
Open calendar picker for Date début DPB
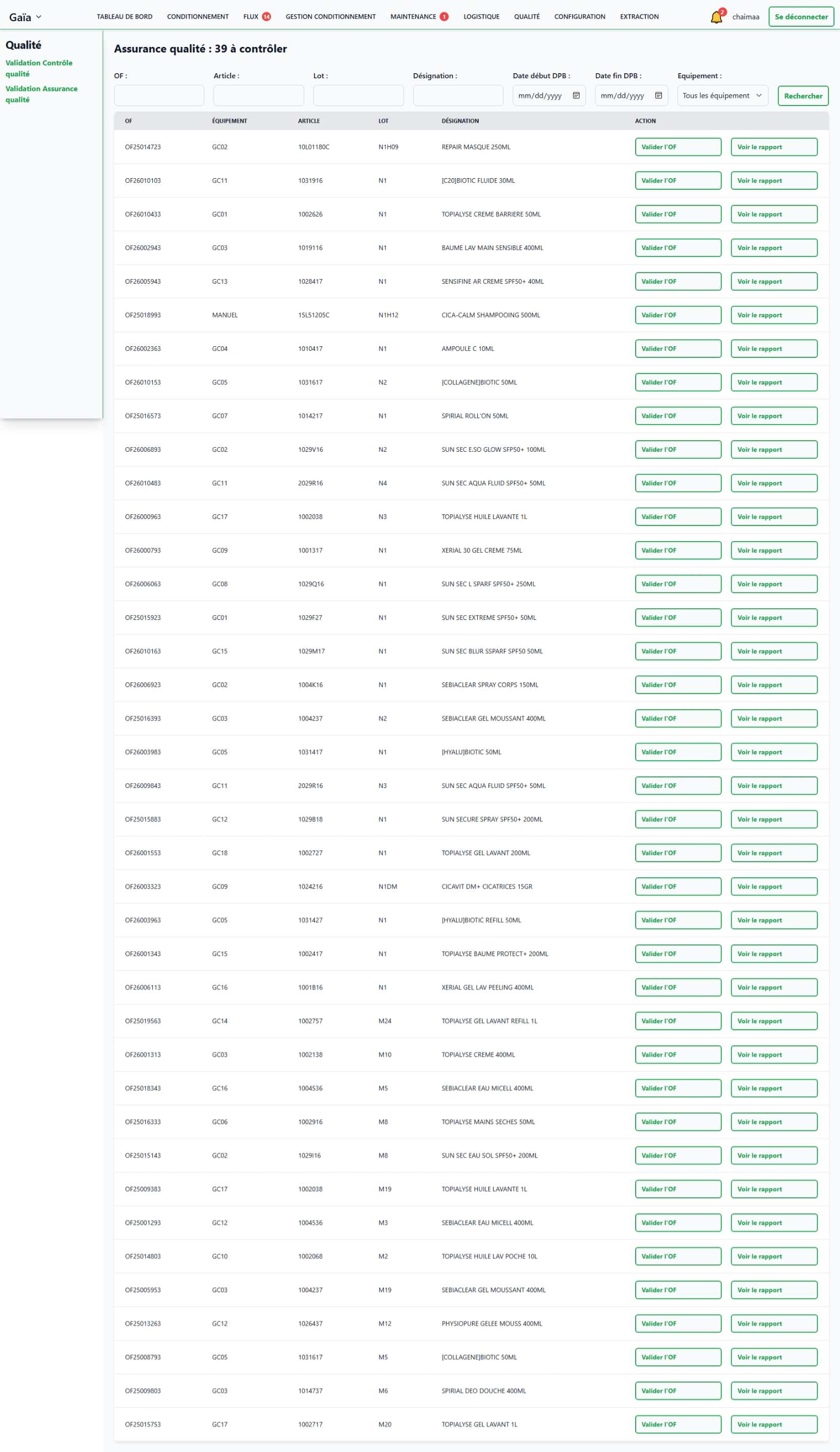click(x=576, y=96)
